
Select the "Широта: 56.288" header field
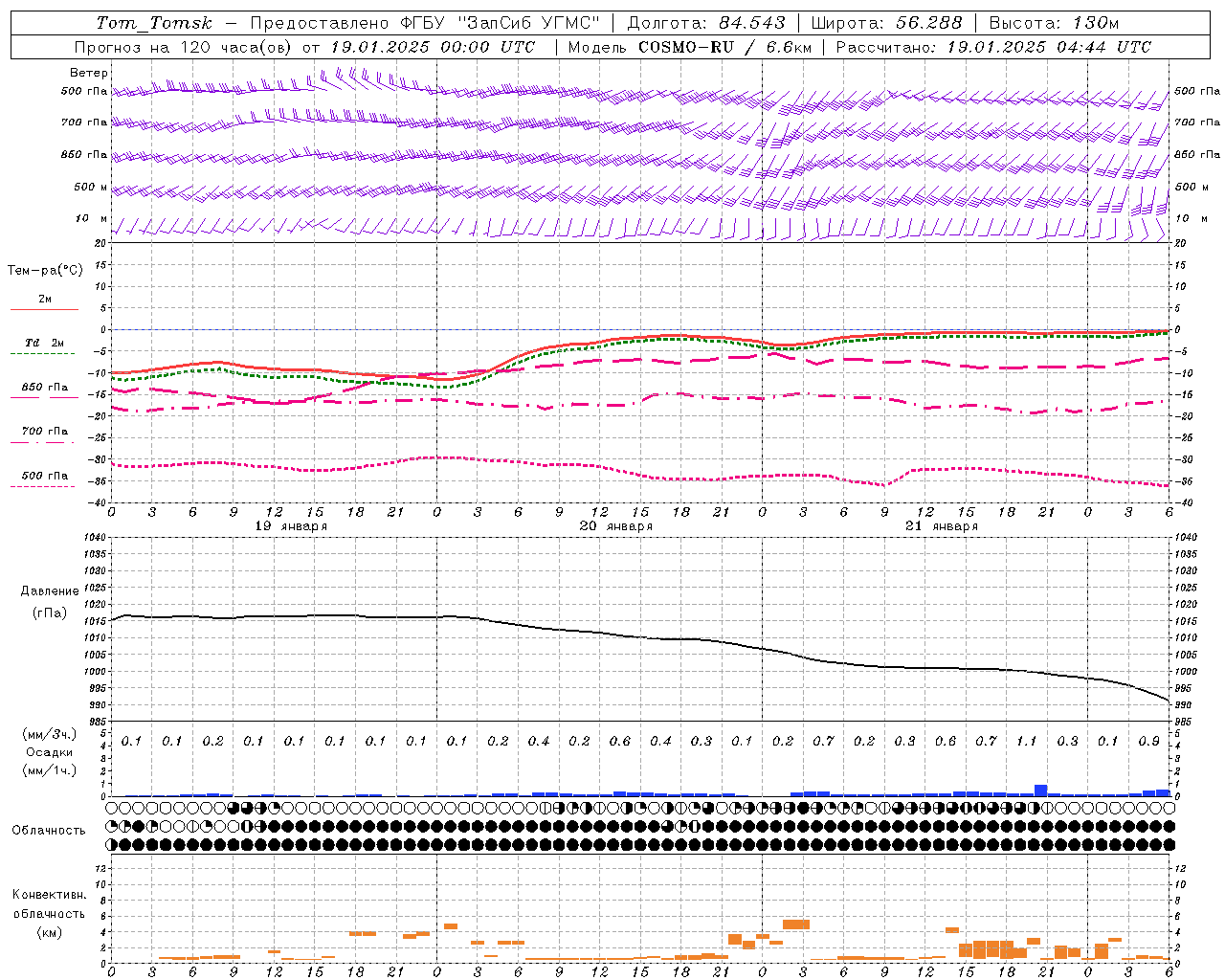[886, 23]
